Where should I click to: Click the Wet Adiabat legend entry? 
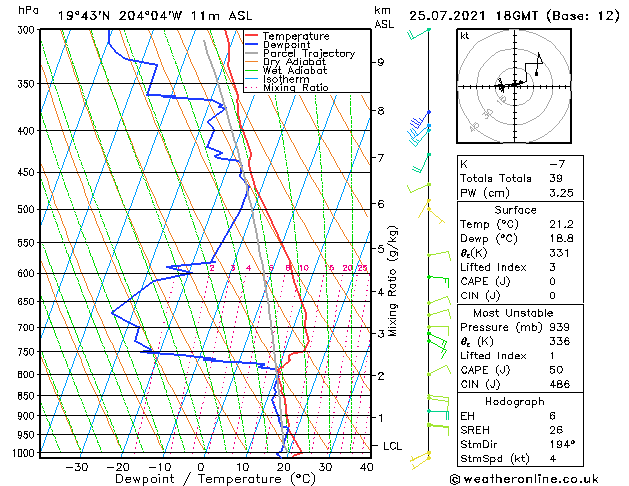(x=286, y=71)
